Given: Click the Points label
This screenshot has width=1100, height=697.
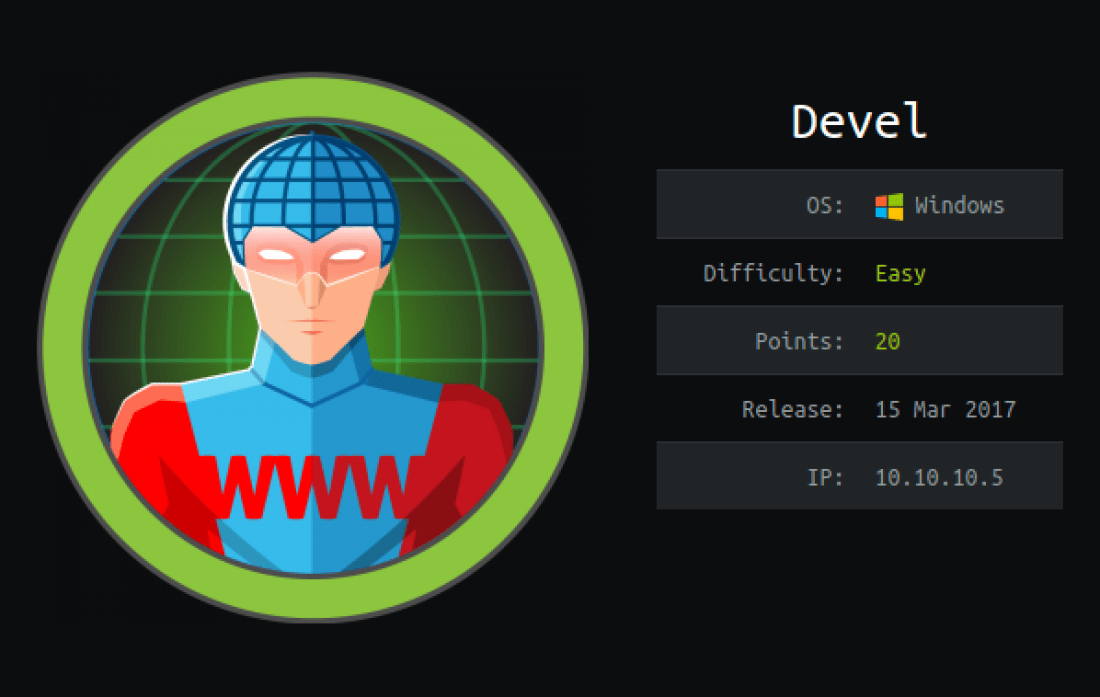Looking at the screenshot, I should click(799, 341).
